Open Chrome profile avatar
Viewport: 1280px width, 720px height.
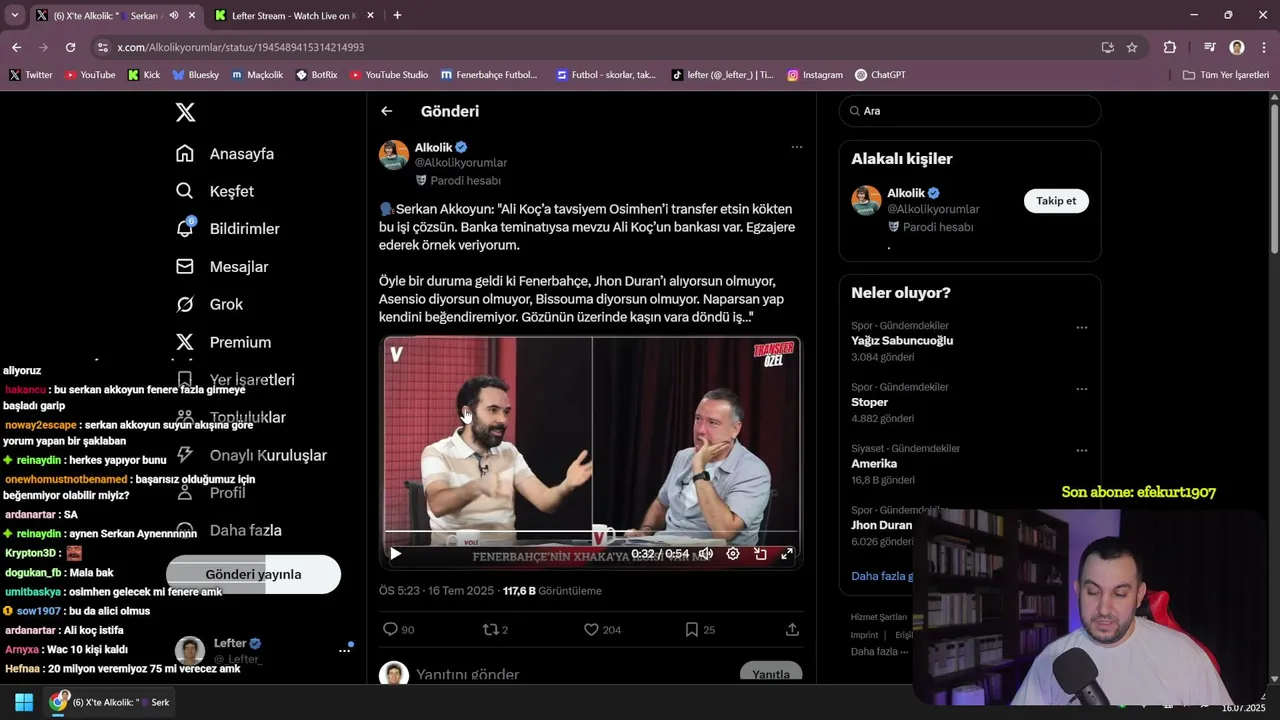[x=1237, y=47]
